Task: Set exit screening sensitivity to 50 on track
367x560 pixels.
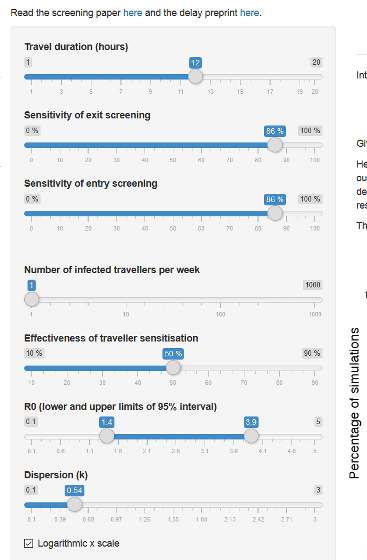Action: [173, 145]
